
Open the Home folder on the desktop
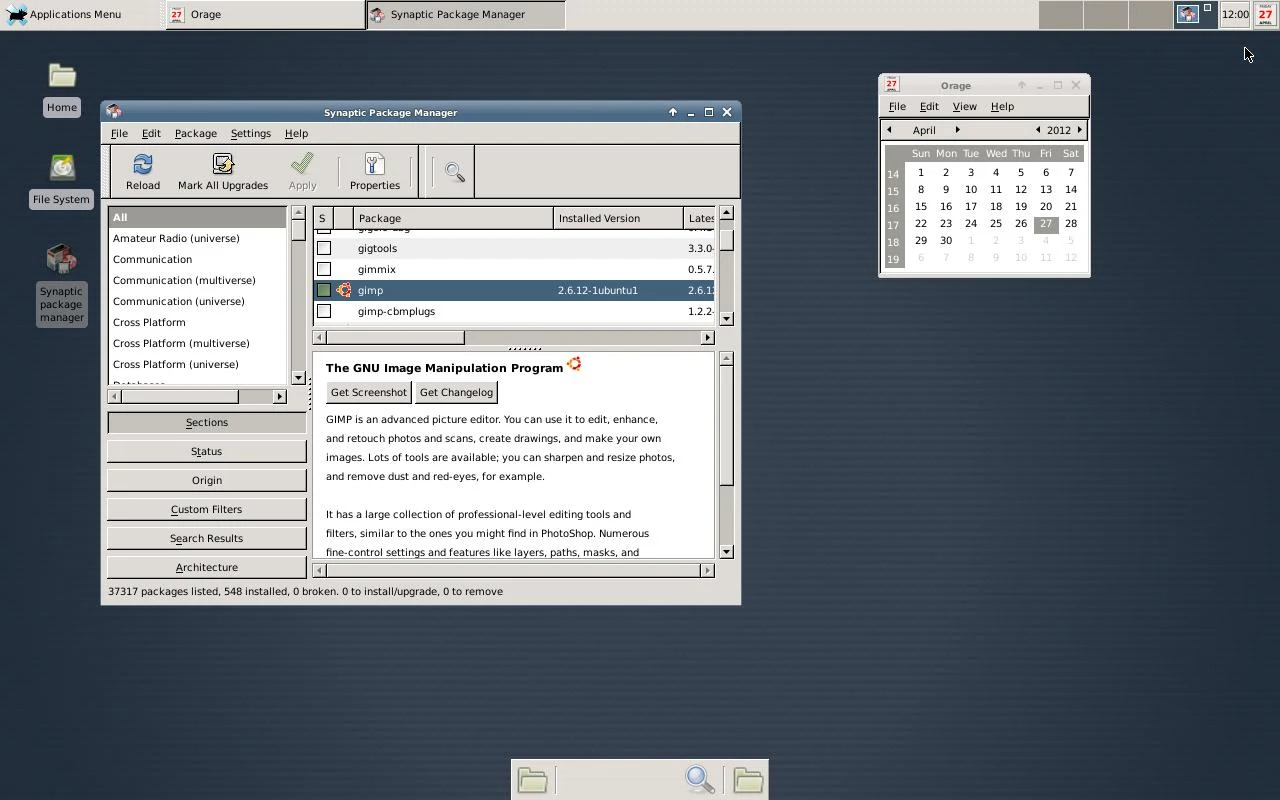[x=61, y=76]
